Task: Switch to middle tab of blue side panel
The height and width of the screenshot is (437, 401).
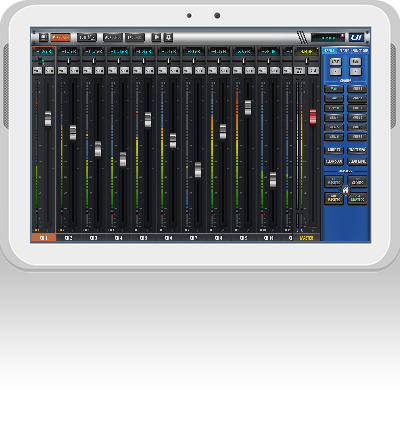Action: coord(344,50)
